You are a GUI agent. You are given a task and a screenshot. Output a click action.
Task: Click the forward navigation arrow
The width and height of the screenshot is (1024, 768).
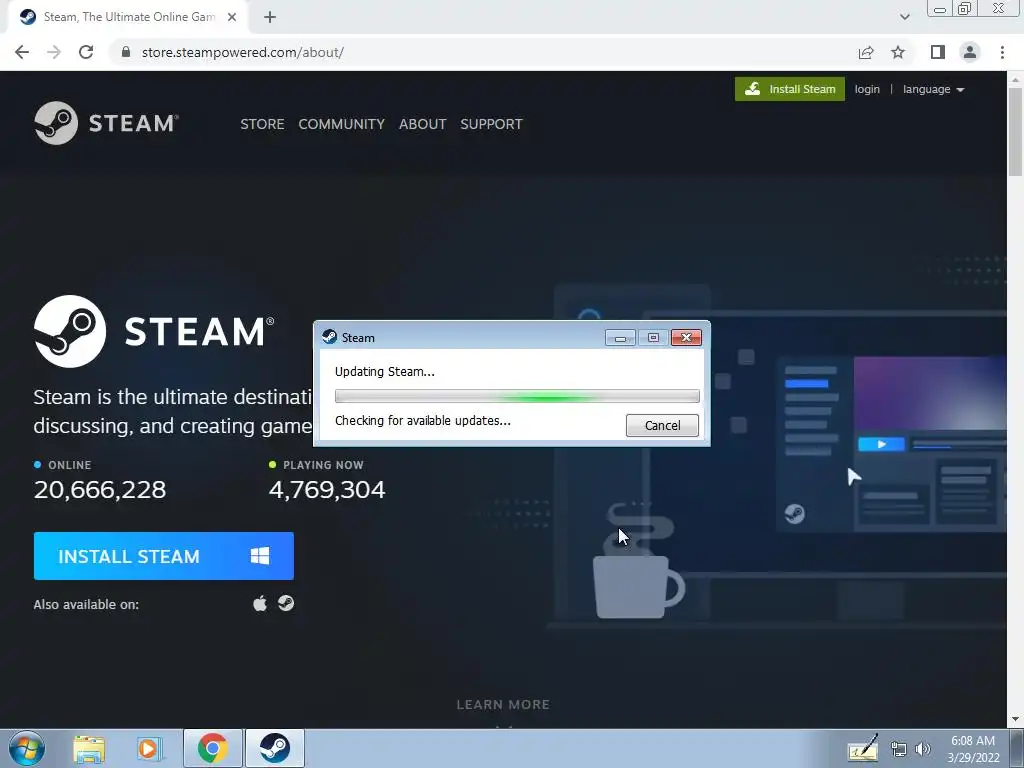(x=54, y=52)
